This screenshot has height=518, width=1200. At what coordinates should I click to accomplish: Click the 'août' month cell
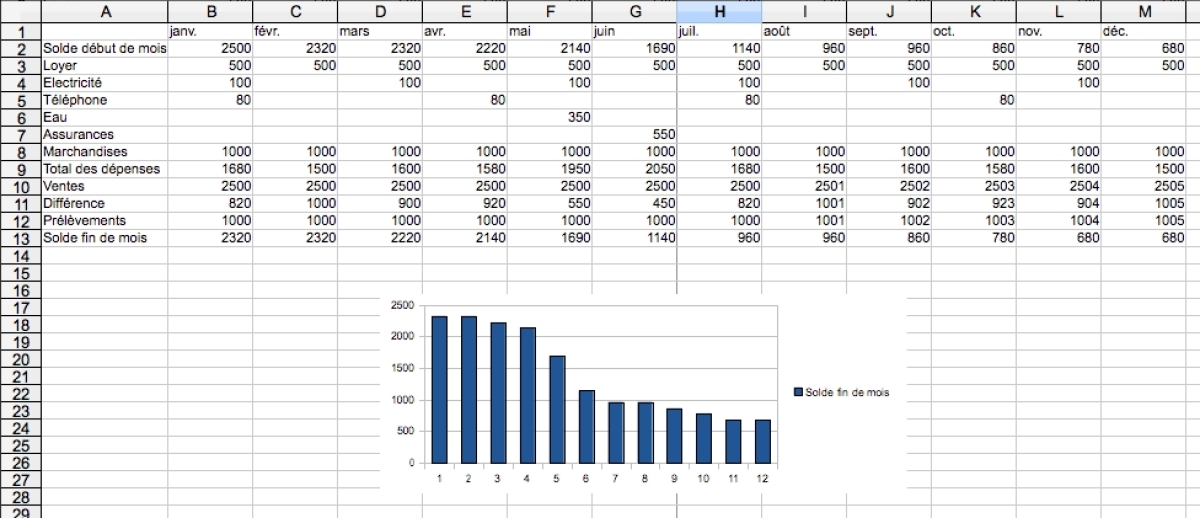804,31
